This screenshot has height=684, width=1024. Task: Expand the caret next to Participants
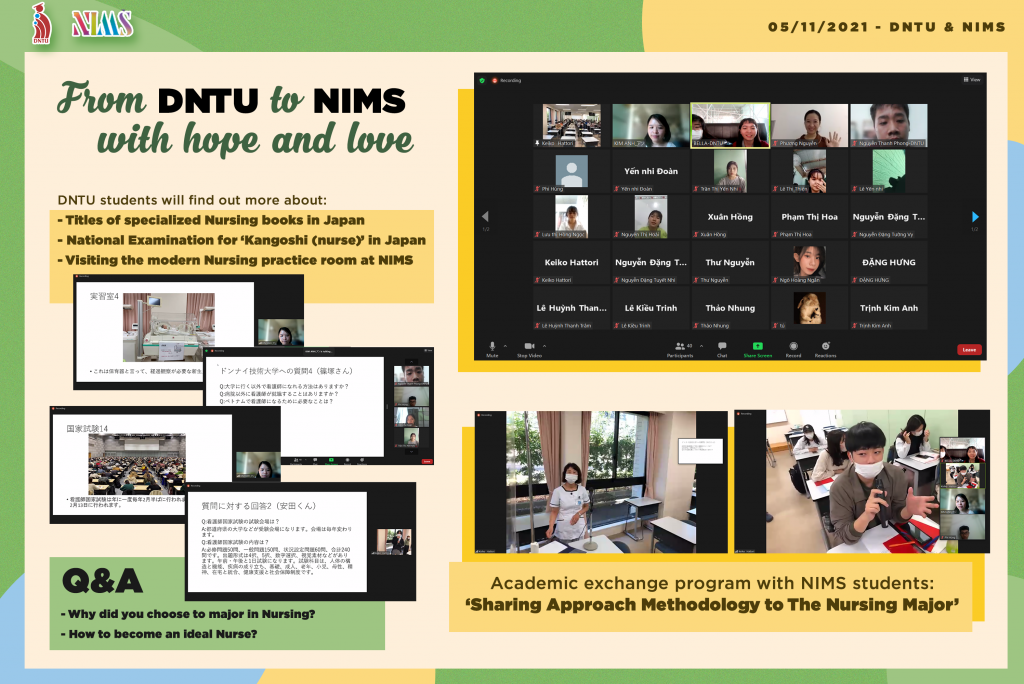click(701, 346)
